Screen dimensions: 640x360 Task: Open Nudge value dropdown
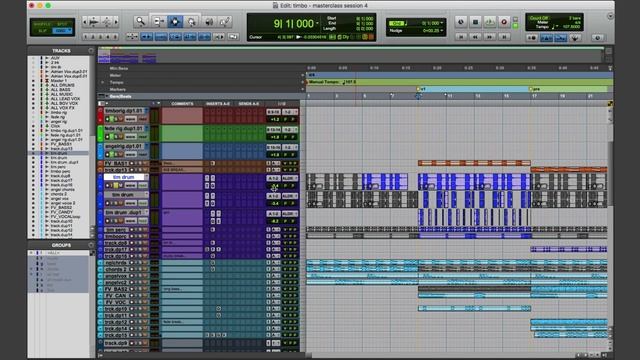[x=442, y=31]
